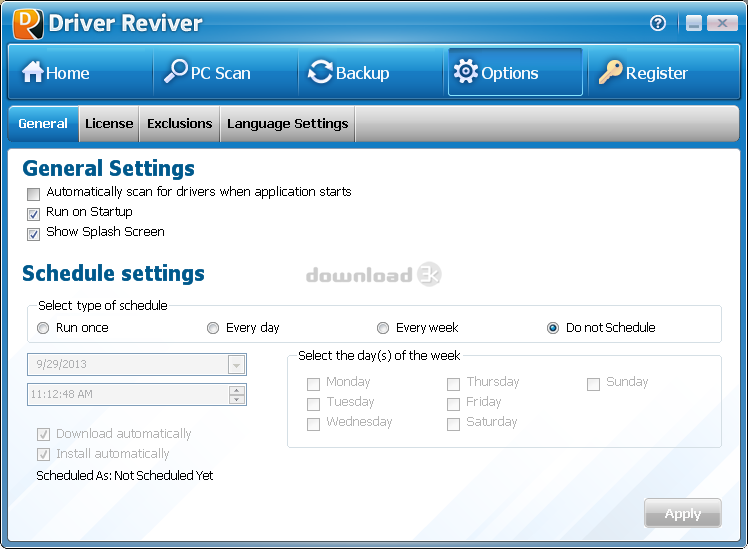
Task: Click 'Select the day(s) of the week' label
Action: [379, 355]
